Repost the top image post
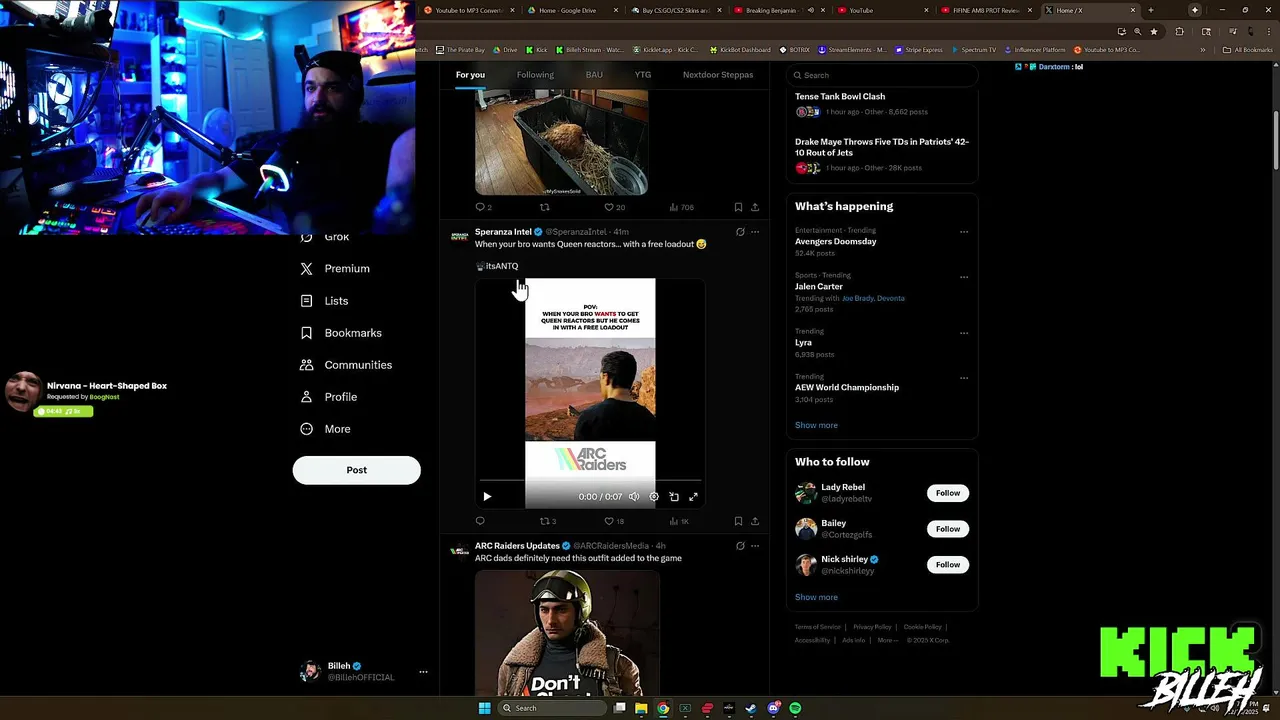The height and width of the screenshot is (720, 1280). tap(545, 207)
